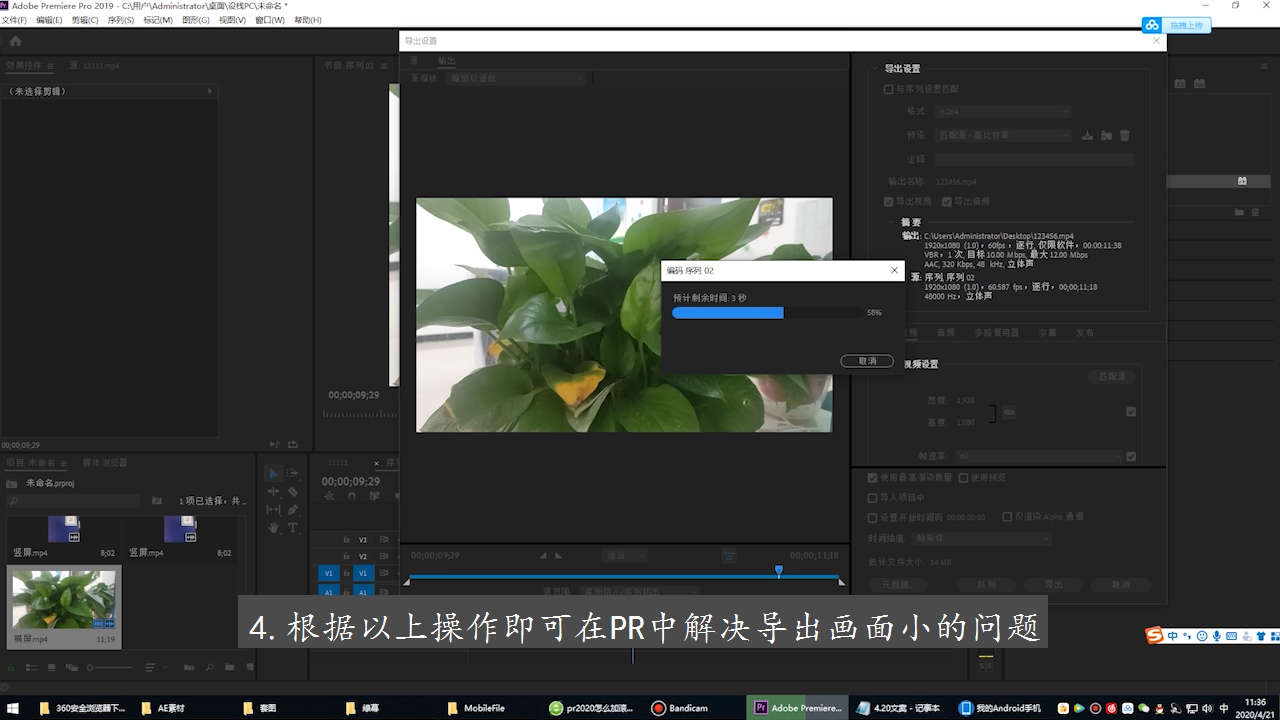Close the 编码 序列 02 progress dialog
This screenshot has height=720, width=1280.
click(x=894, y=270)
